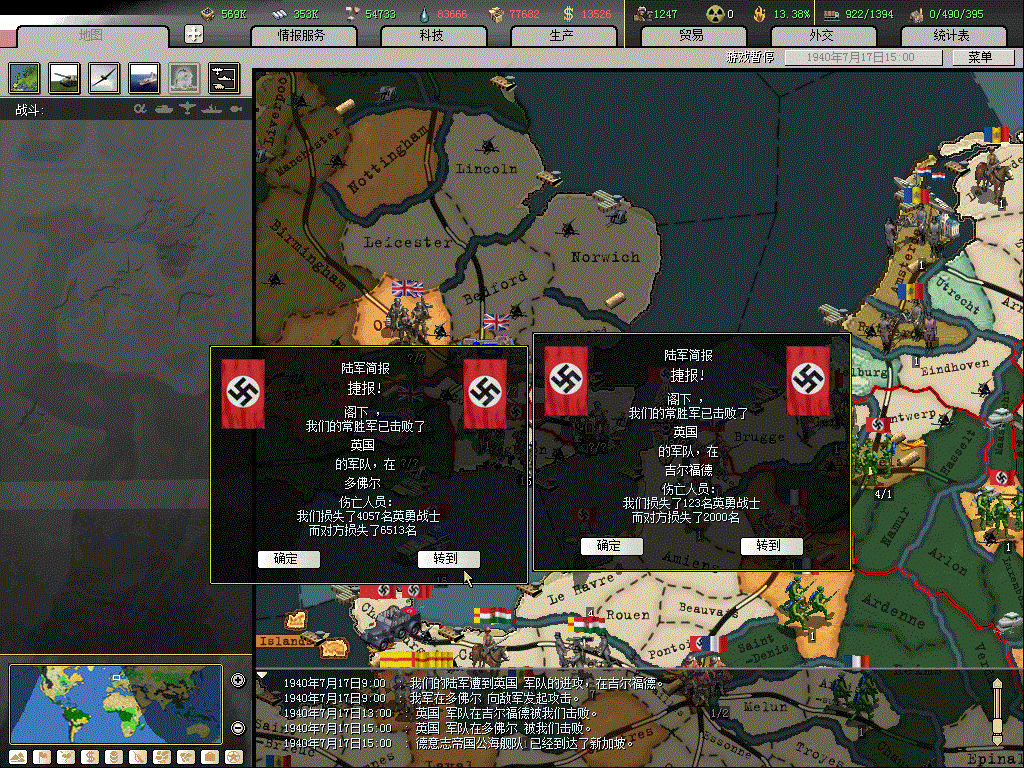1024x768 pixels.
Task: Confirm 确定 in the 吉尔福德 battle report
Action: click(x=611, y=546)
